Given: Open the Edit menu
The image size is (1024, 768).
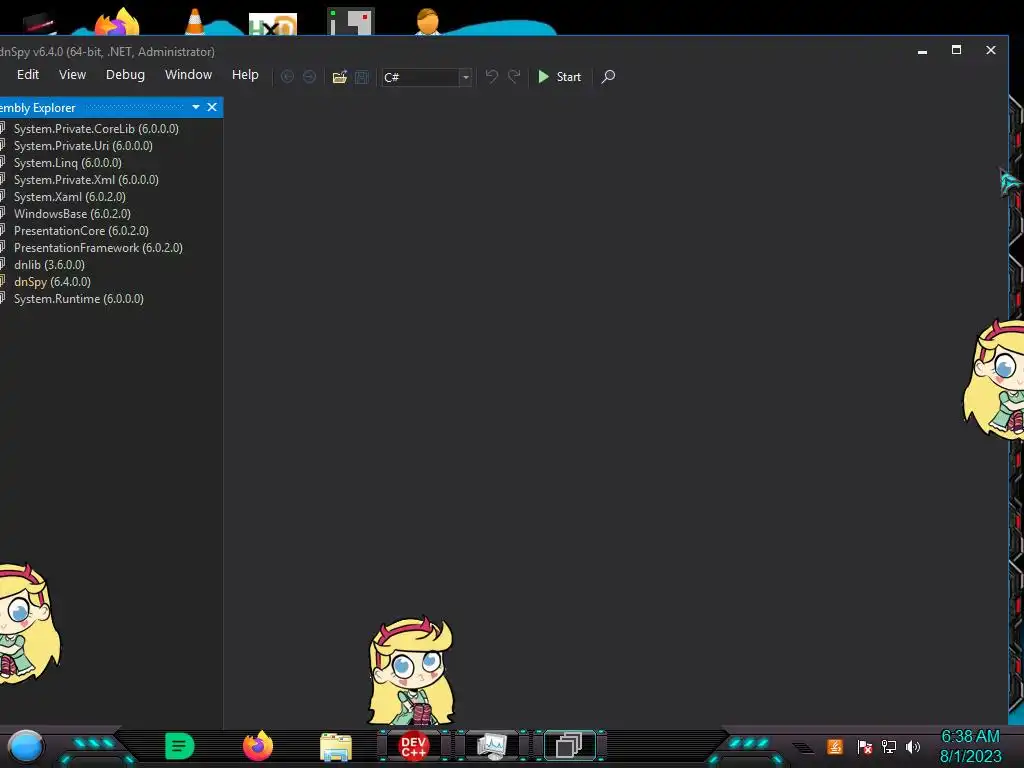Looking at the screenshot, I should pos(27,75).
